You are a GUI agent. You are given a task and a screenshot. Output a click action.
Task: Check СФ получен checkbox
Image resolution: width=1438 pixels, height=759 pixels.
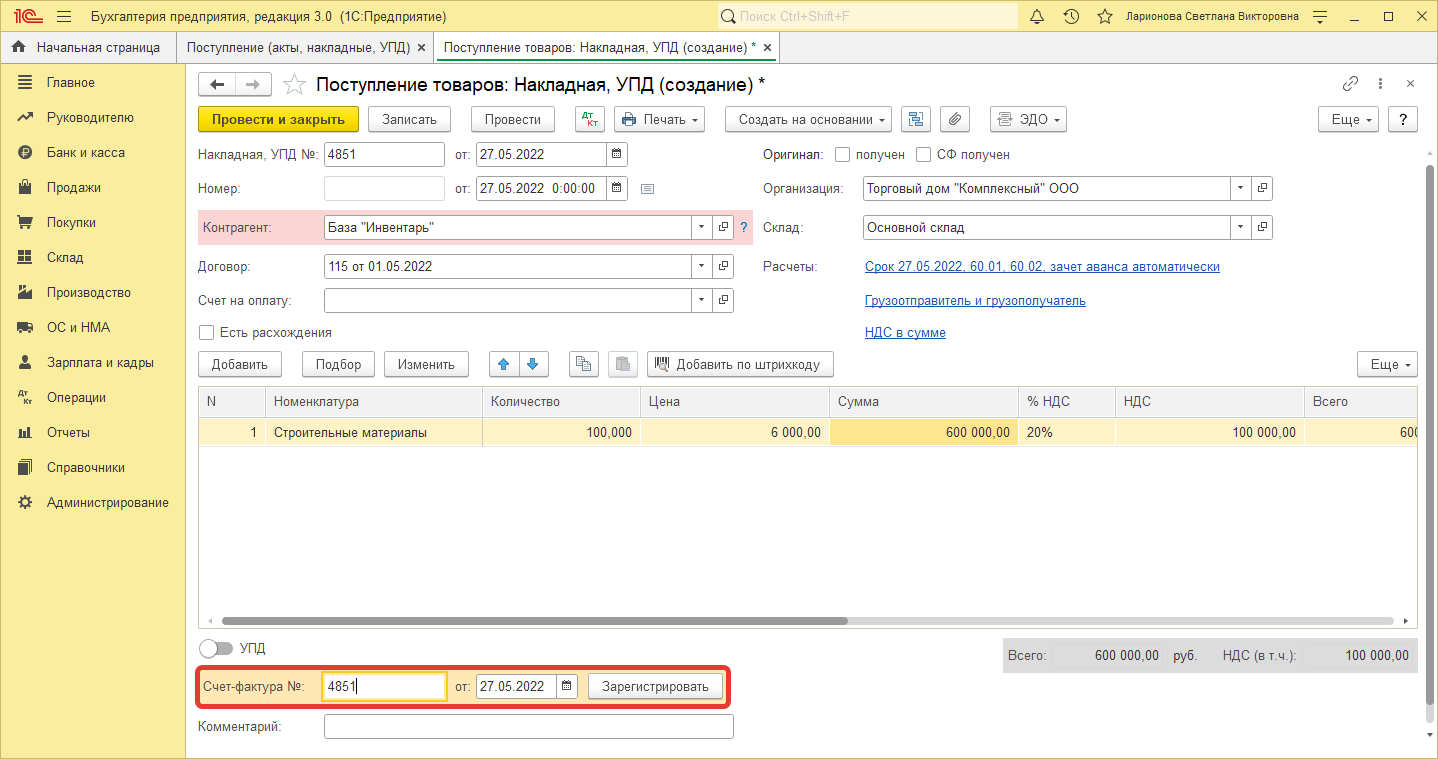tap(923, 155)
